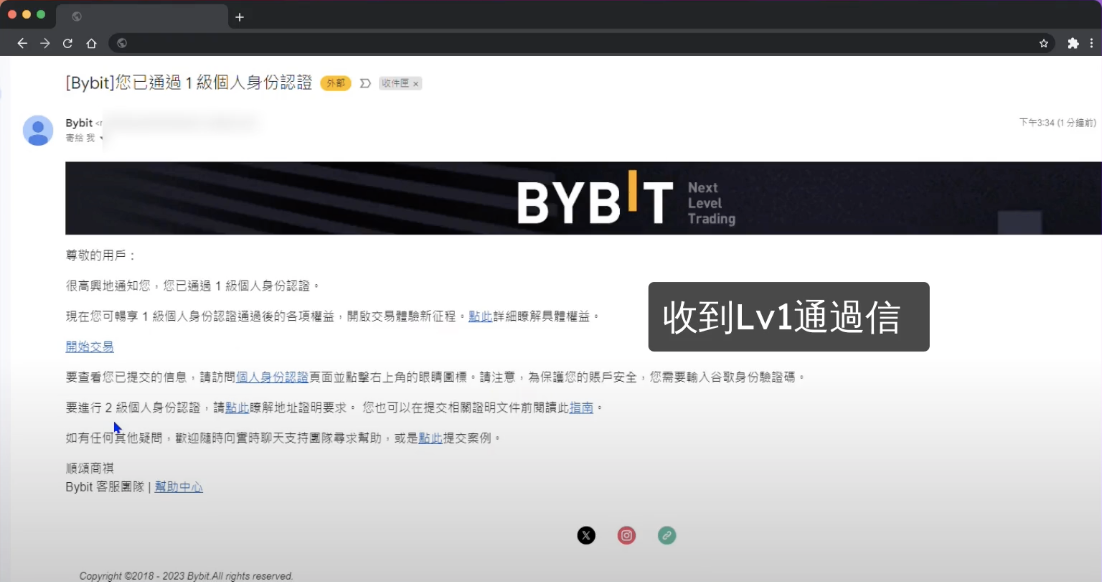The image size is (1102, 582).
Task: Open a new browser tab
Action: (240, 17)
